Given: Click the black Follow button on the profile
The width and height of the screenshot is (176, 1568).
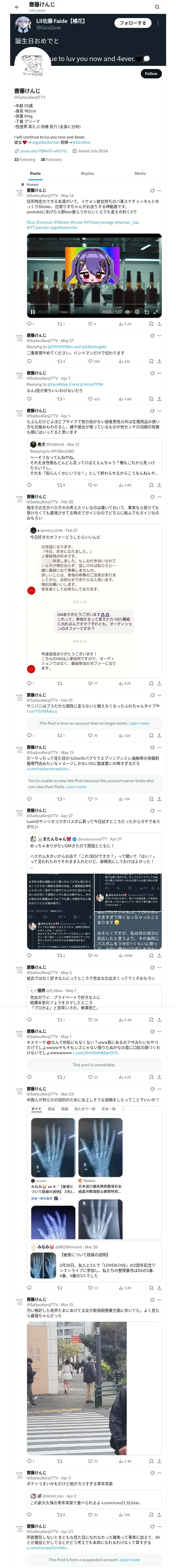Looking at the screenshot, I should (150, 74).
